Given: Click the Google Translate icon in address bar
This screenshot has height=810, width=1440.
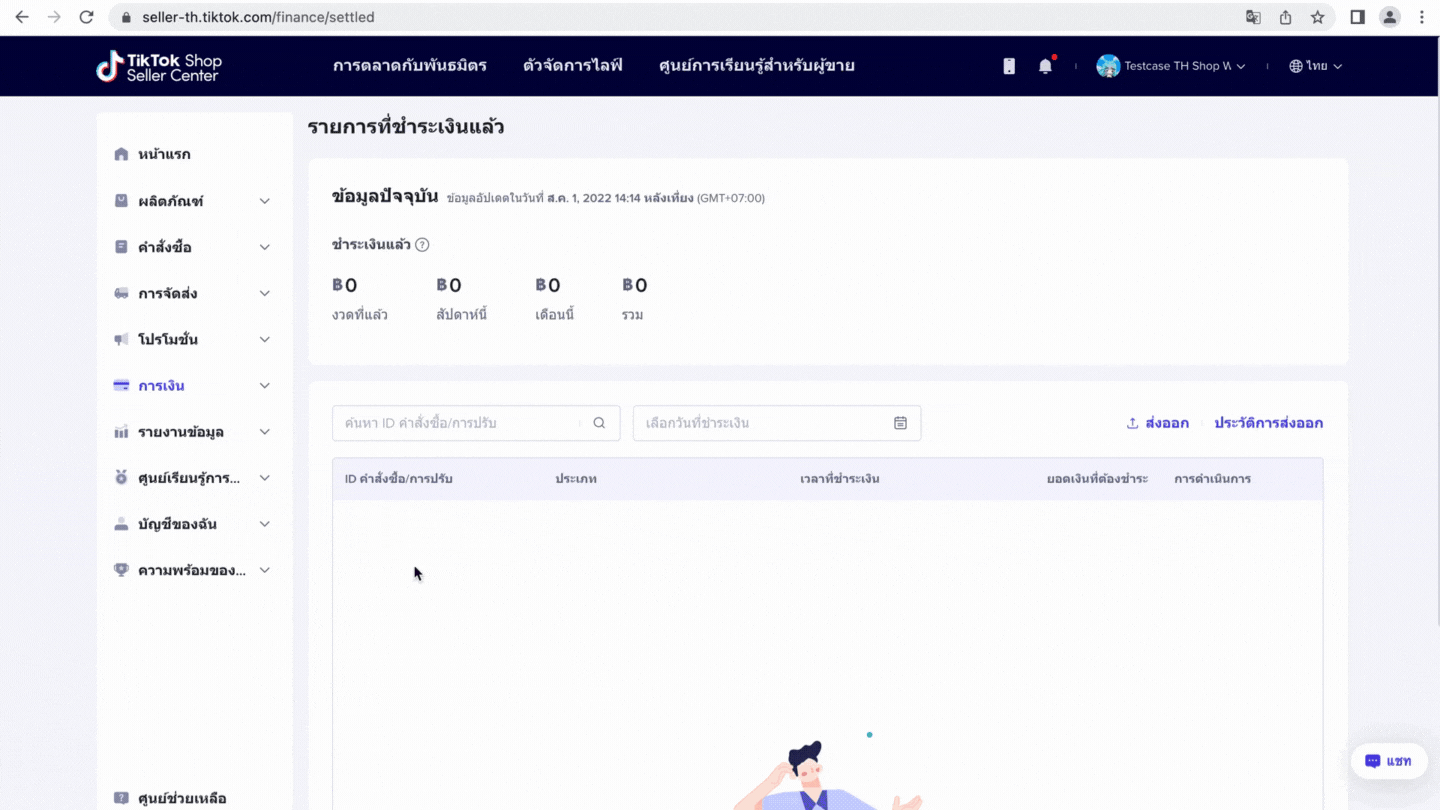Looking at the screenshot, I should click(x=1253, y=17).
